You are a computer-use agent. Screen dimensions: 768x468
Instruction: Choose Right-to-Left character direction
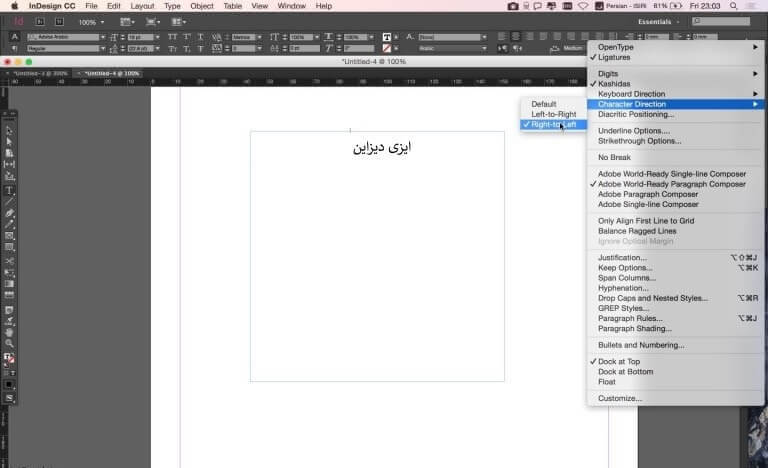point(553,124)
